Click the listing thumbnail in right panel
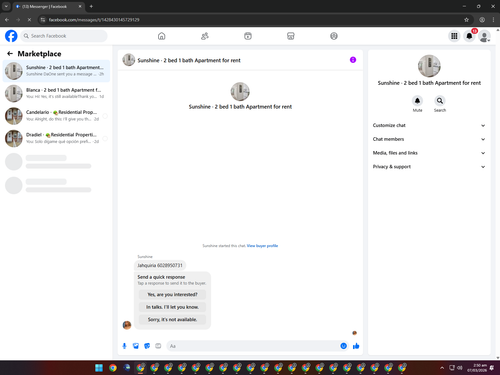Screen dimensions: 500x375 coord(429,66)
